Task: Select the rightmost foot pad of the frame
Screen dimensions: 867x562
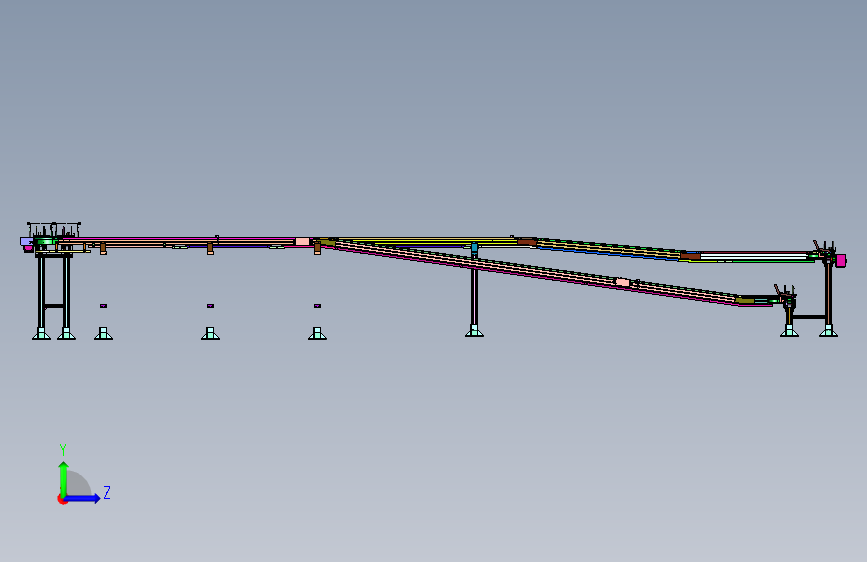Action: point(828,331)
